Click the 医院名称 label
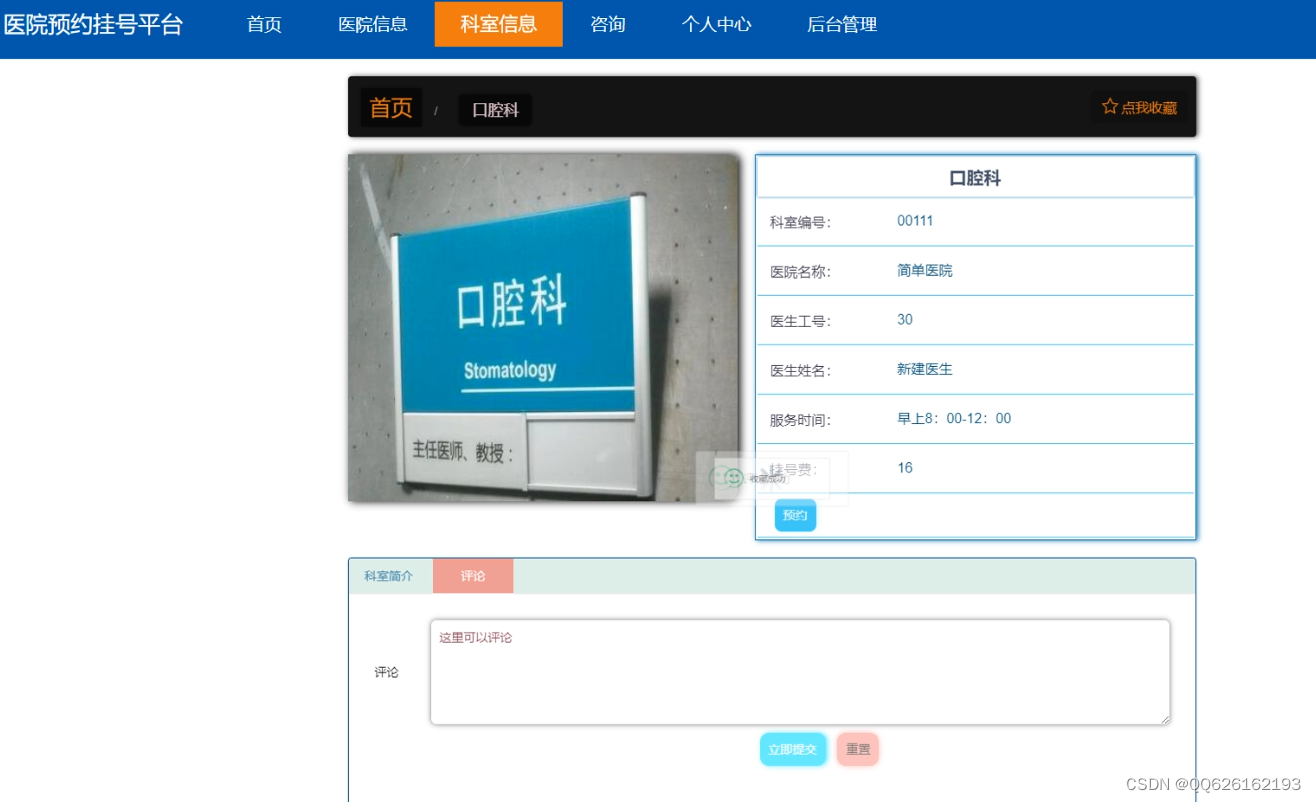Viewport: 1316px width, 802px height. [x=800, y=272]
